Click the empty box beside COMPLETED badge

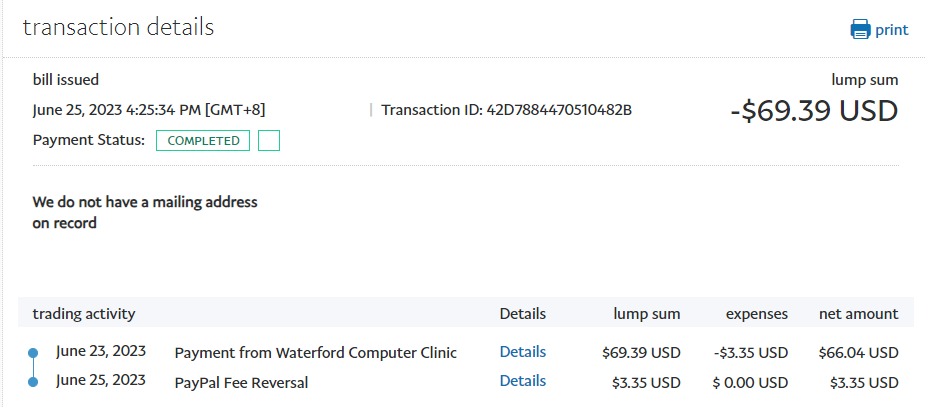click(x=268, y=141)
